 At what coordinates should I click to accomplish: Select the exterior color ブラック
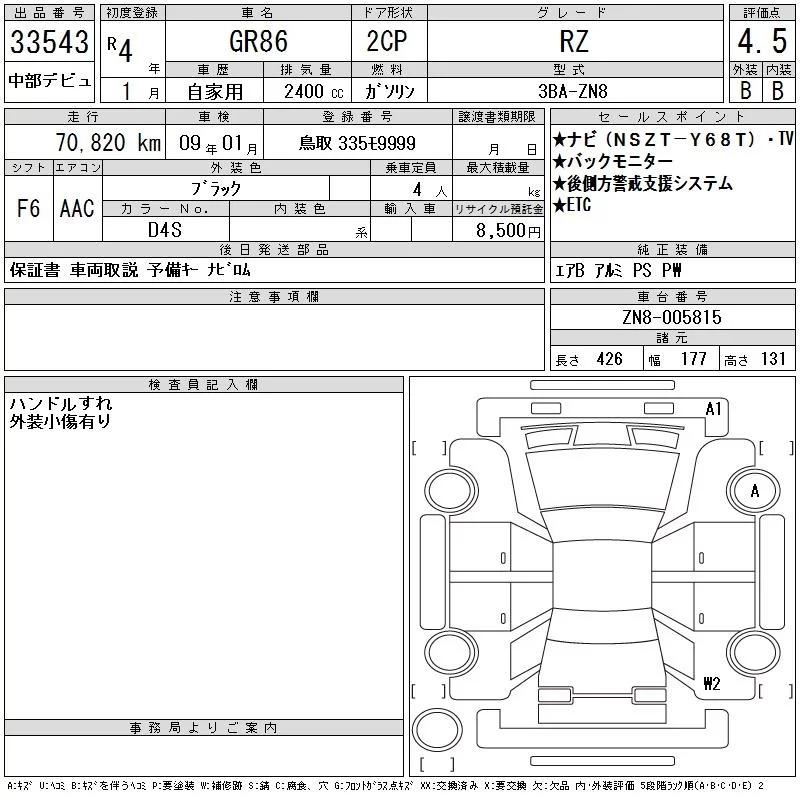point(216,189)
